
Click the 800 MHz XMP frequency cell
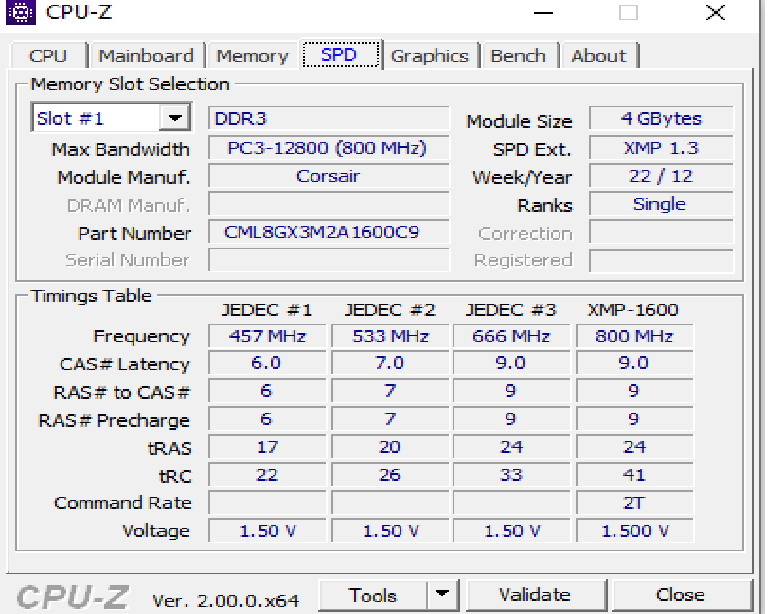coord(634,336)
